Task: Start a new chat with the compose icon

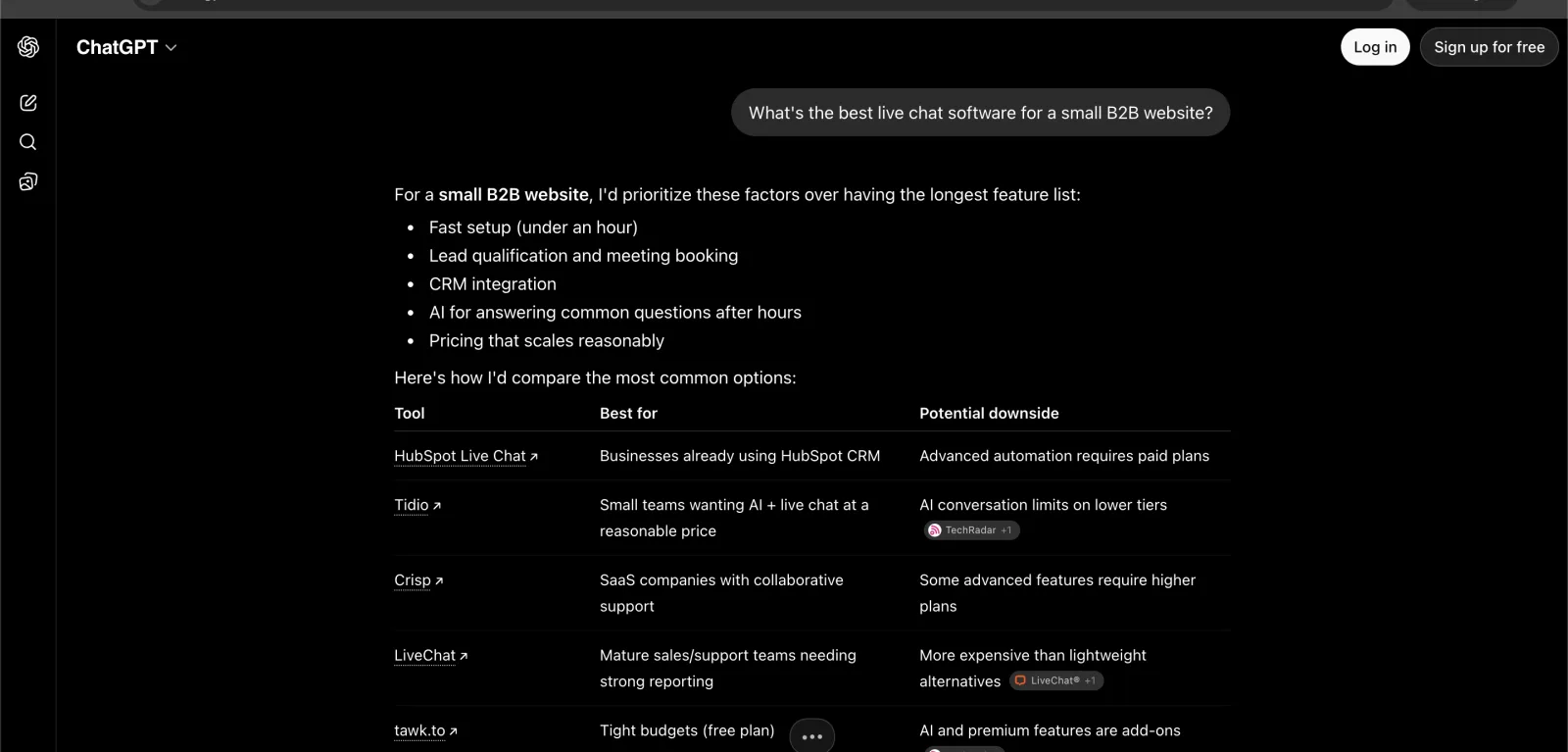Action: (28, 103)
